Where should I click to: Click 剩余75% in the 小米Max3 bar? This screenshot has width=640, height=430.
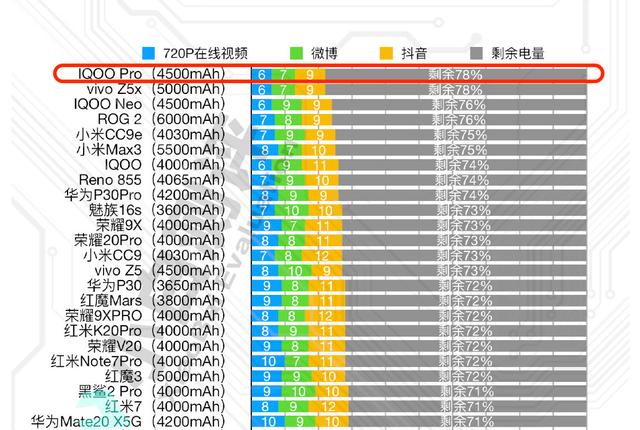(x=460, y=150)
